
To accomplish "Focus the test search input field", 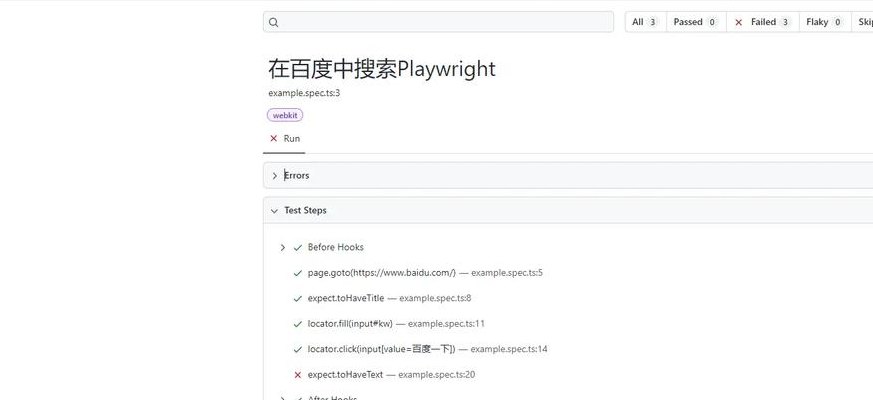I will click(438, 22).
